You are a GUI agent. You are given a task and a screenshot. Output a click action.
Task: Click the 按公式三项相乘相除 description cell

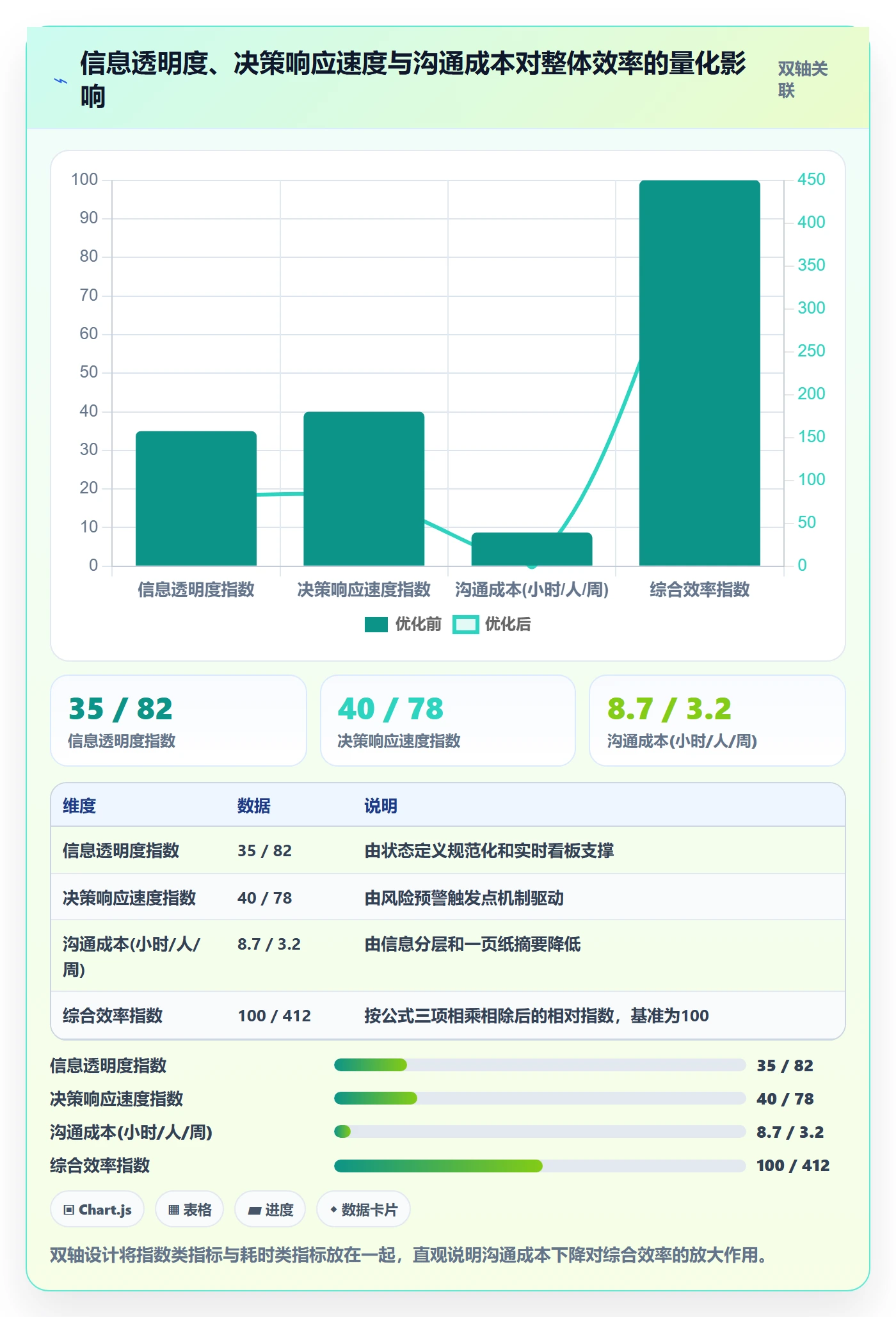[536, 1016]
